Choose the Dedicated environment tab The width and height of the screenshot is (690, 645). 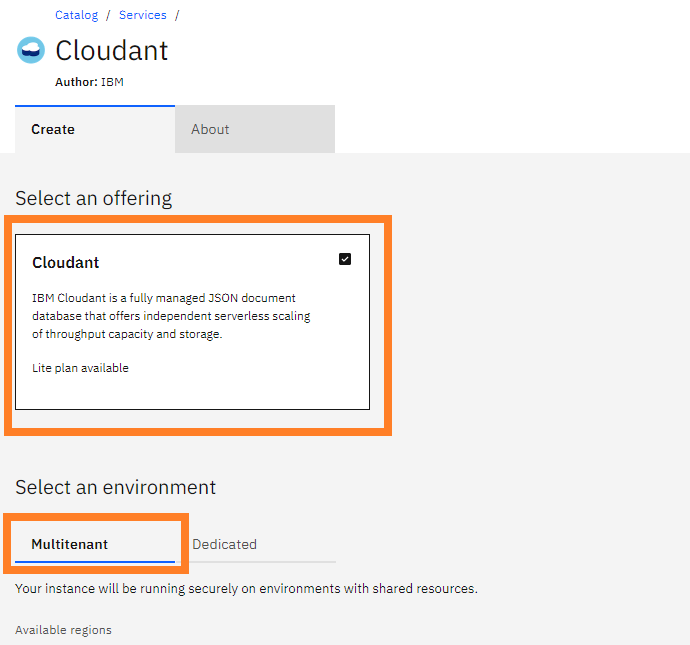(x=225, y=544)
